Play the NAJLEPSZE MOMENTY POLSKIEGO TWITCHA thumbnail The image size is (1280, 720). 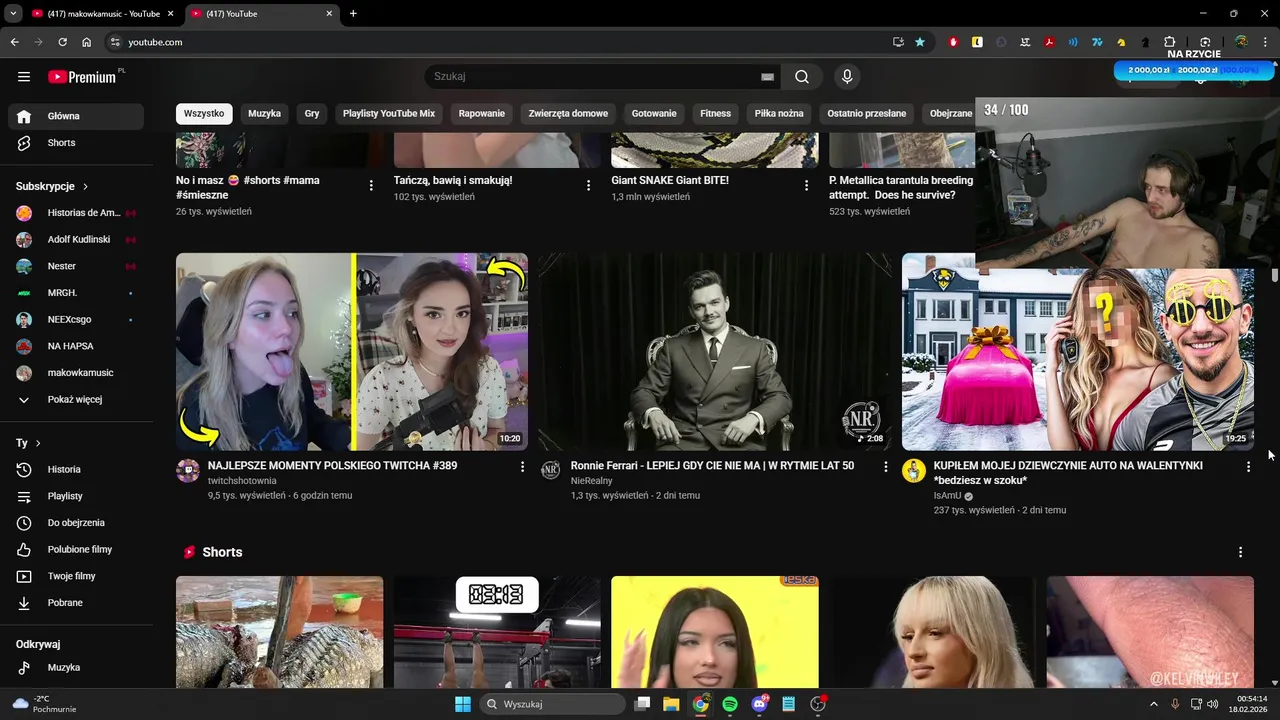click(x=352, y=352)
